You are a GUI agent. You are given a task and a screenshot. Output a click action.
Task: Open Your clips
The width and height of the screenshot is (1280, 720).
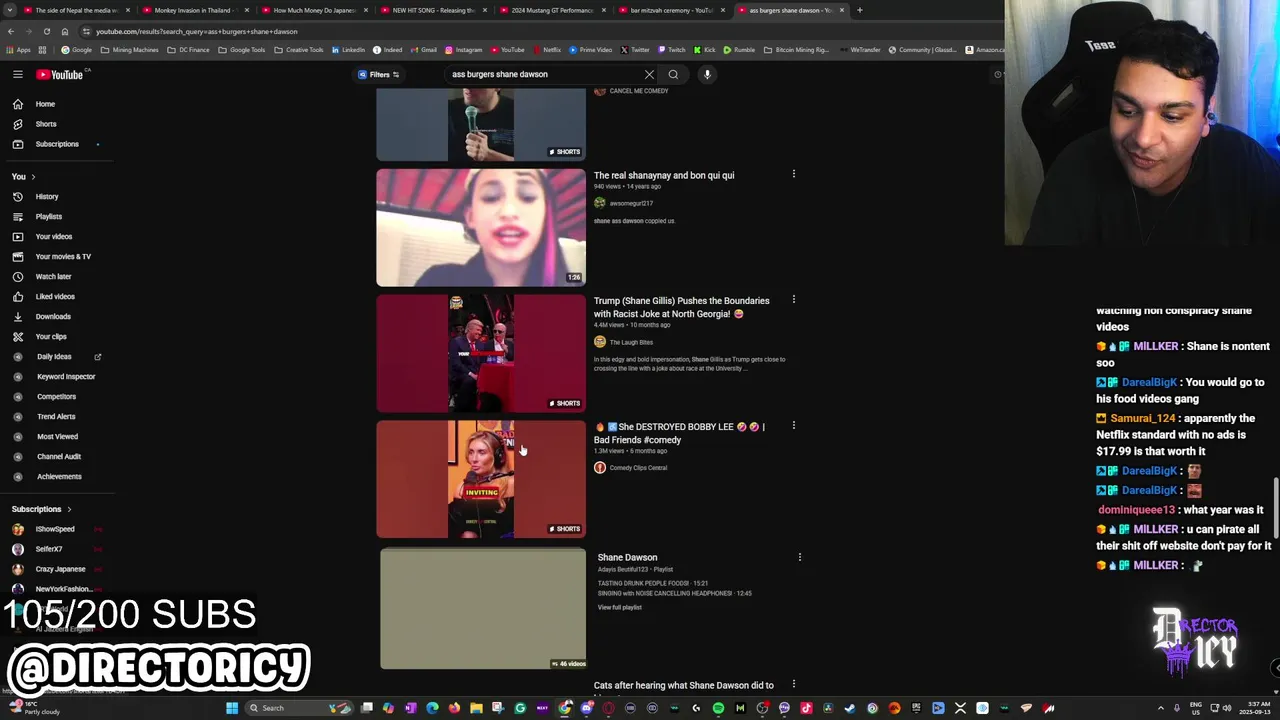coord(51,337)
